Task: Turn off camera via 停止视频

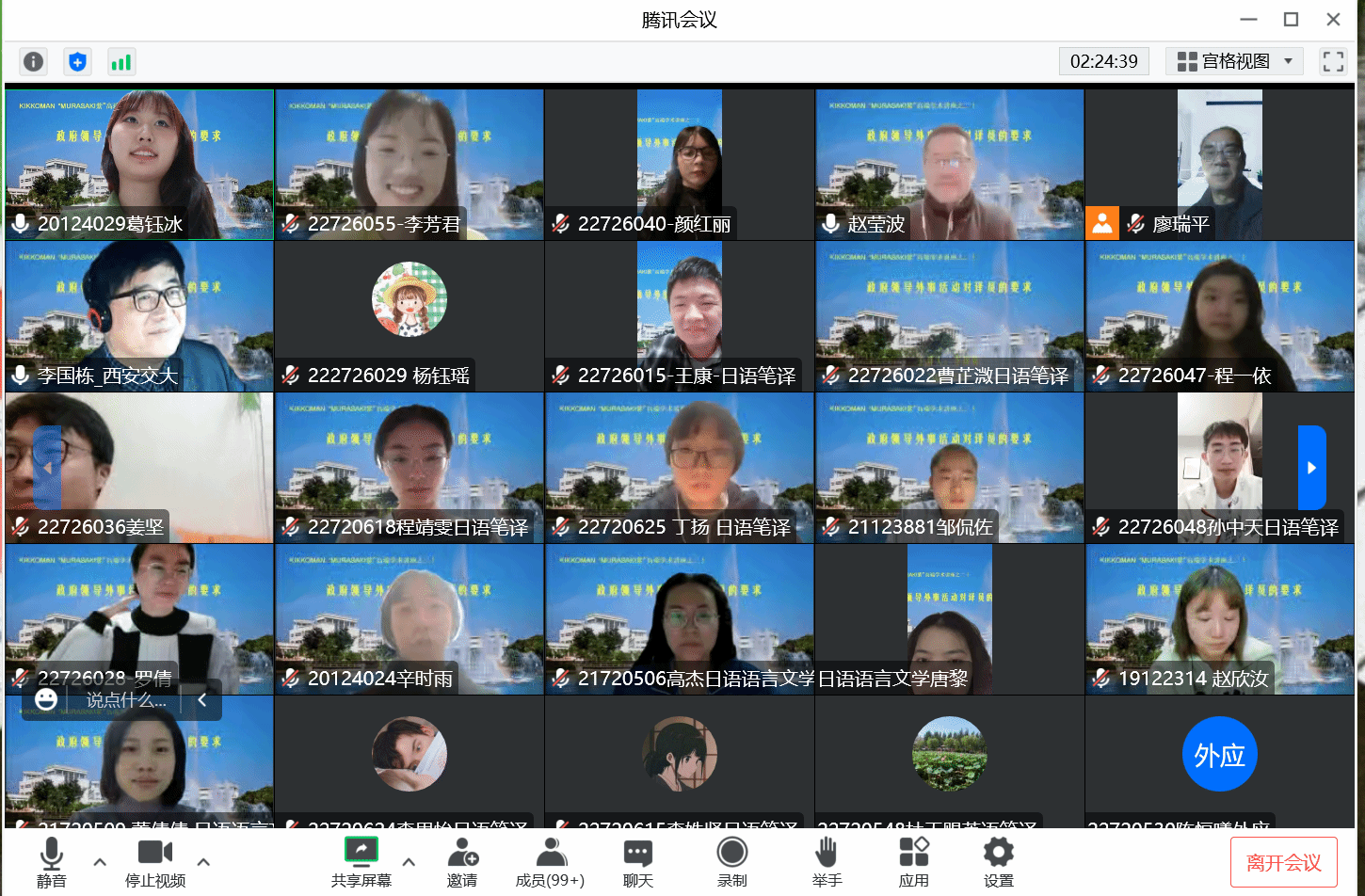Action: [x=155, y=862]
